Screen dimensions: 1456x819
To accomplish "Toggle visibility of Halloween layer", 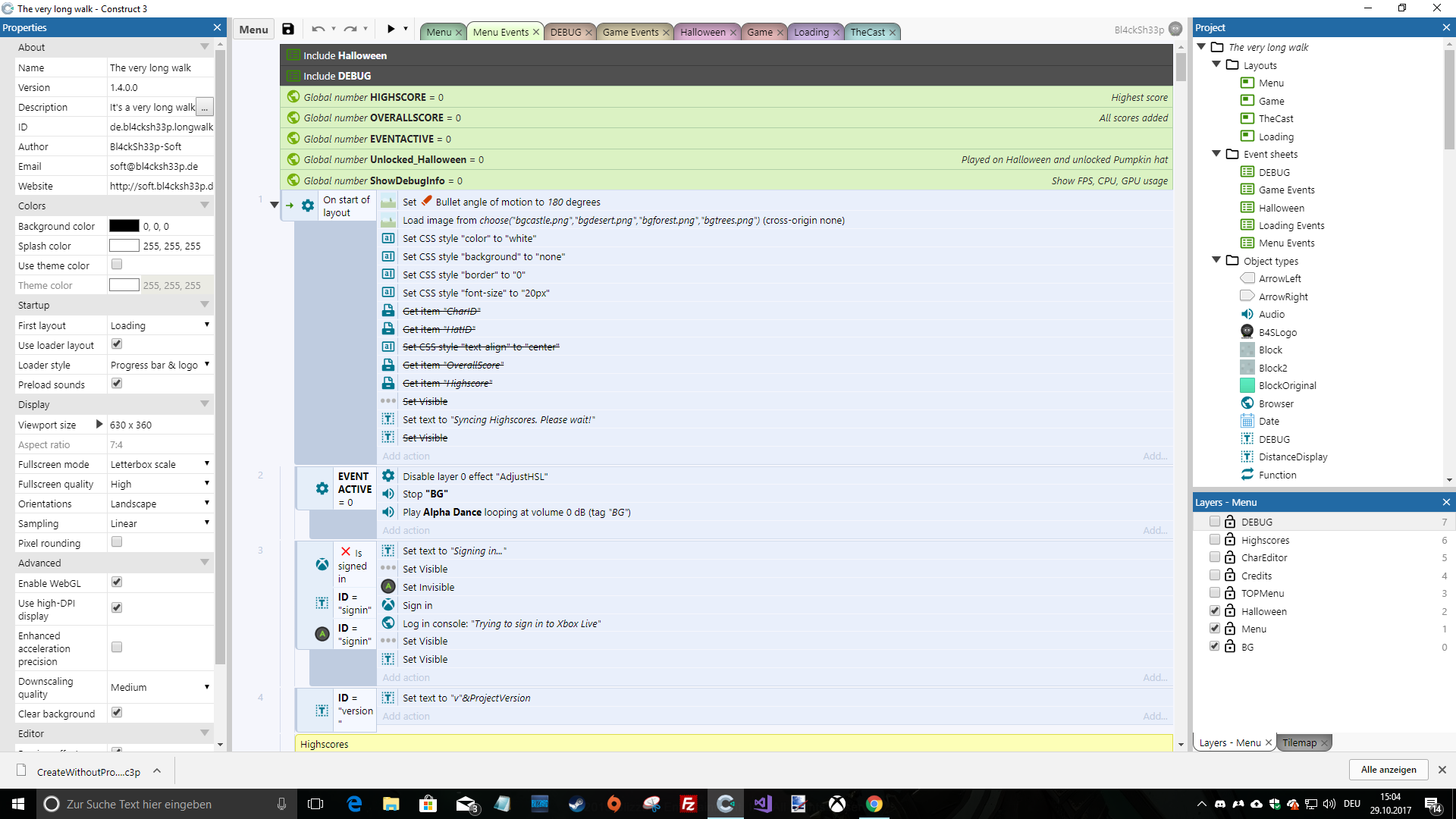I will (1214, 610).
